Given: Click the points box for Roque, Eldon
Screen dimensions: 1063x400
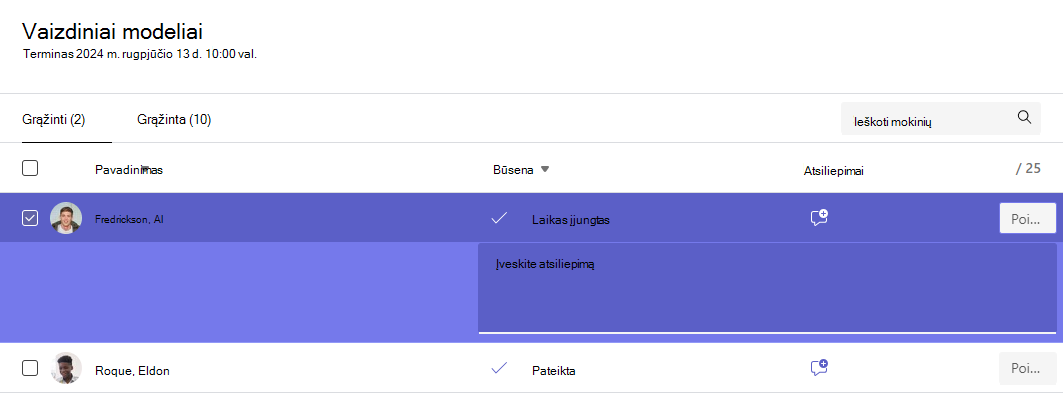Looking at the screenshot, I should point(1028,368).
